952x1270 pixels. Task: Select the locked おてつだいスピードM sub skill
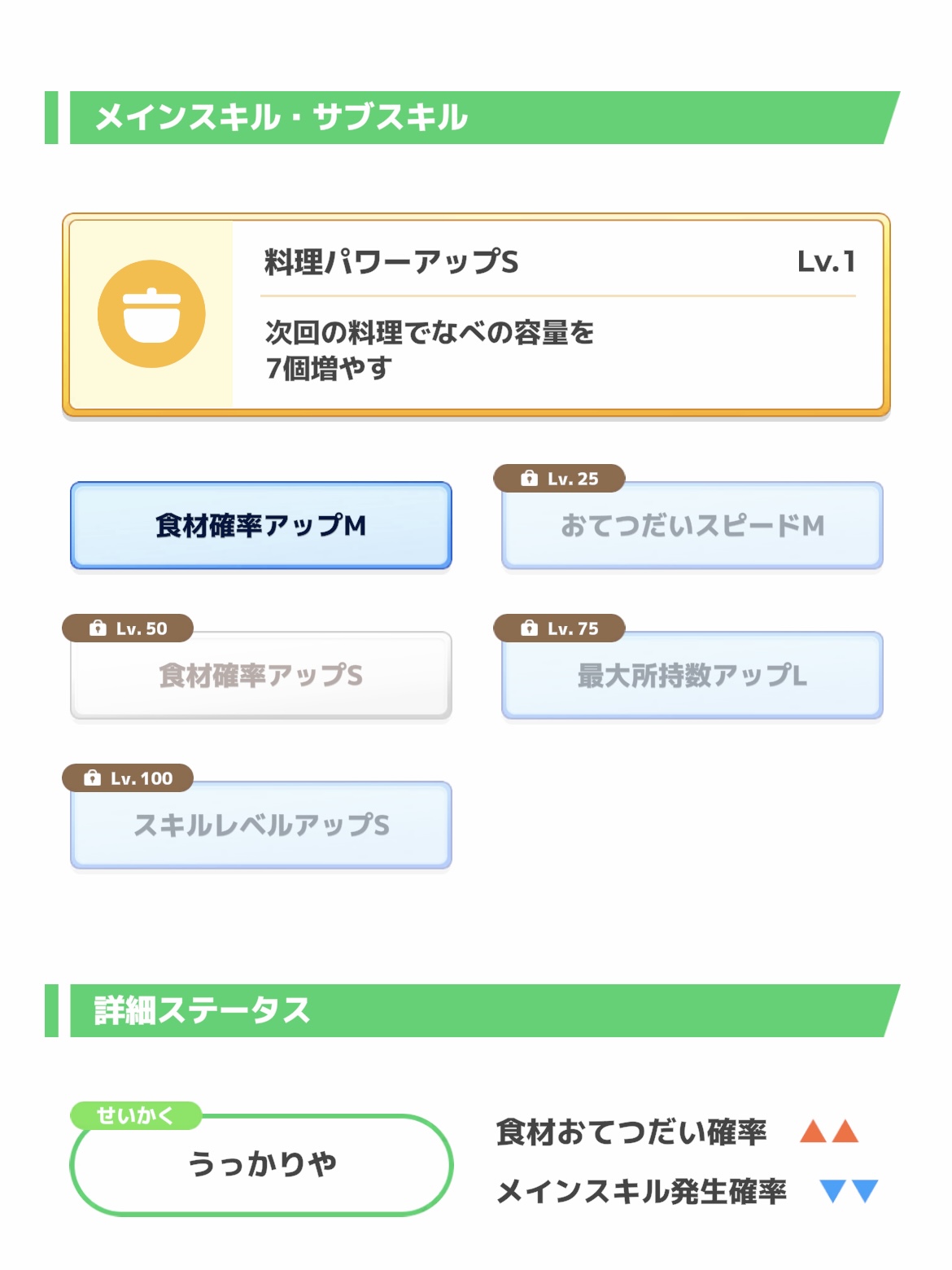tap(692, 526)
